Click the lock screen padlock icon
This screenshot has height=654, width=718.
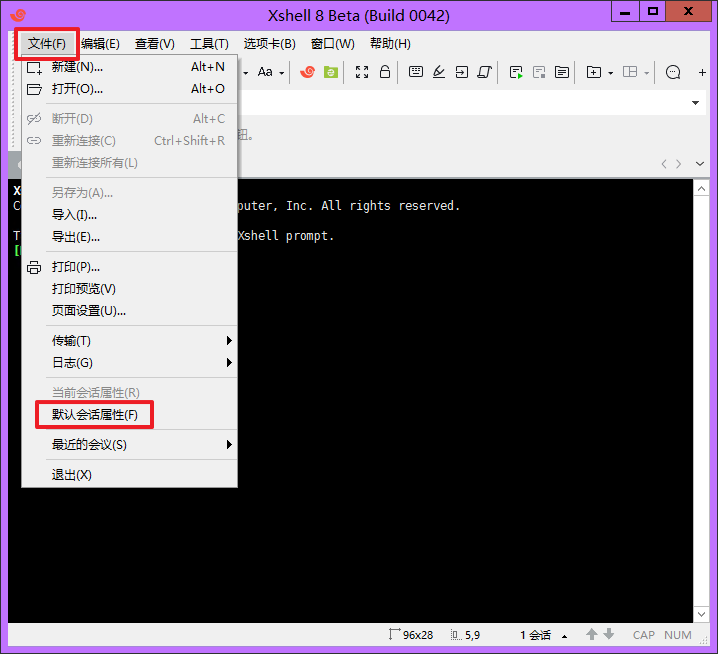click(385, 71)
